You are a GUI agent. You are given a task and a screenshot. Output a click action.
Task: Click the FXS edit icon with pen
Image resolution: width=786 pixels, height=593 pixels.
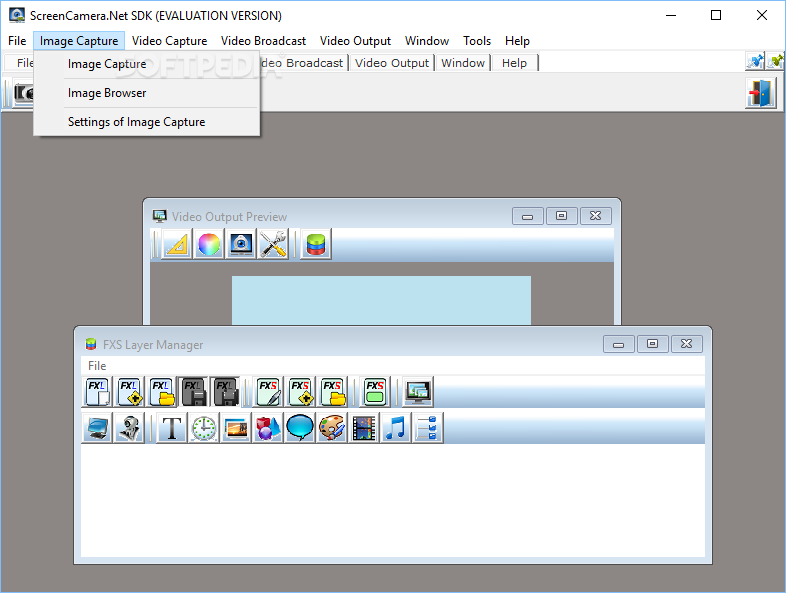point(268,392)
